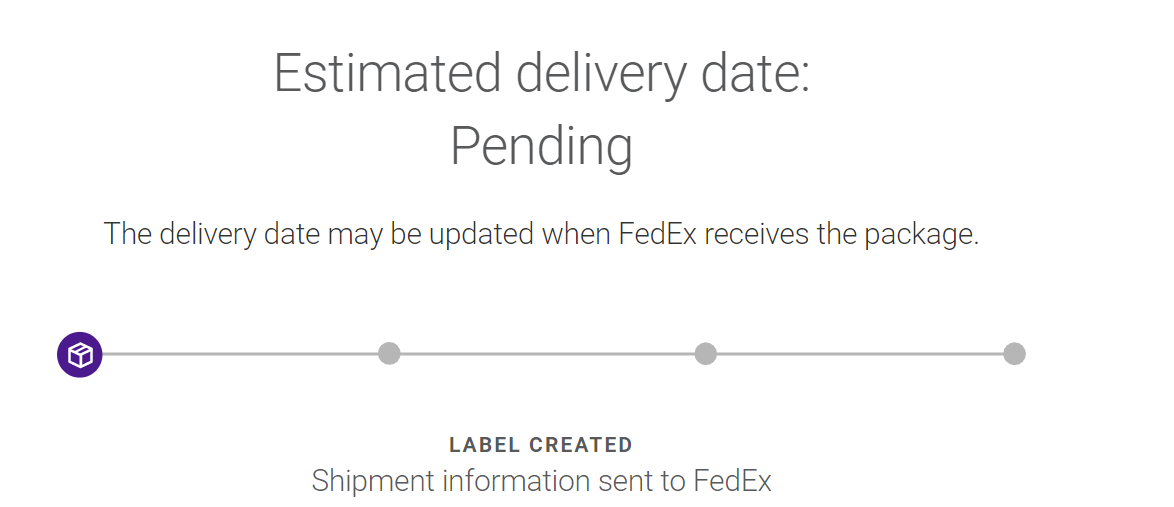Click the LABEL CREATED status label

(541, 445)
